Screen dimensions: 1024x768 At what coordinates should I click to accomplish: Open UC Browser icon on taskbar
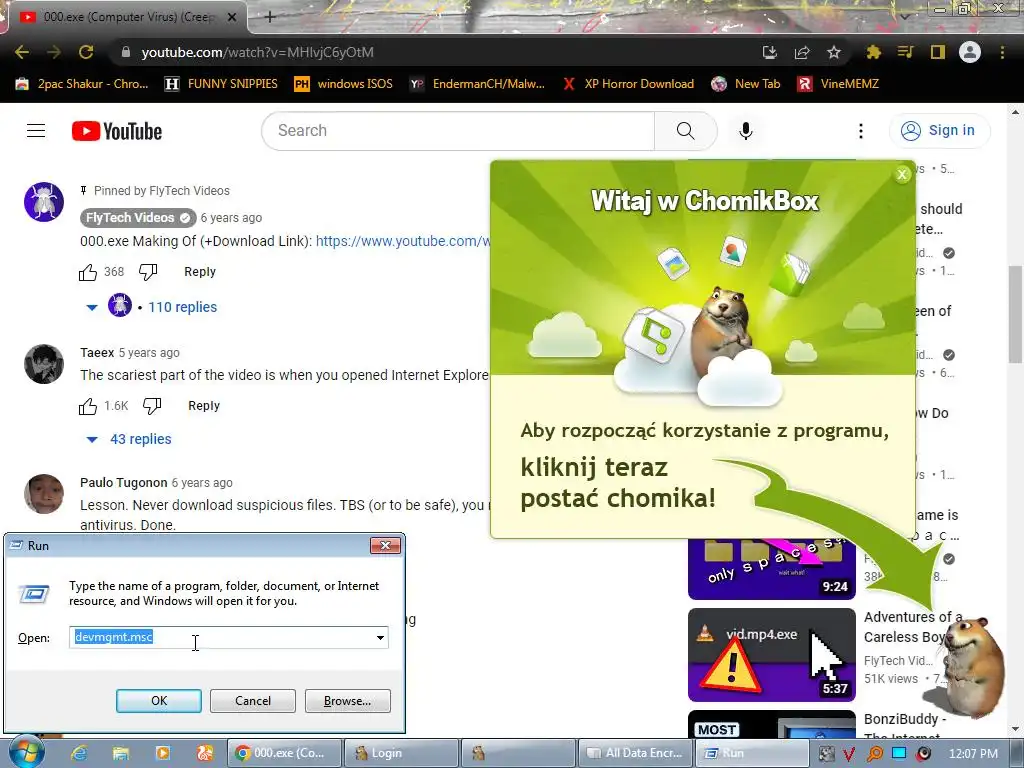[204, 754]
